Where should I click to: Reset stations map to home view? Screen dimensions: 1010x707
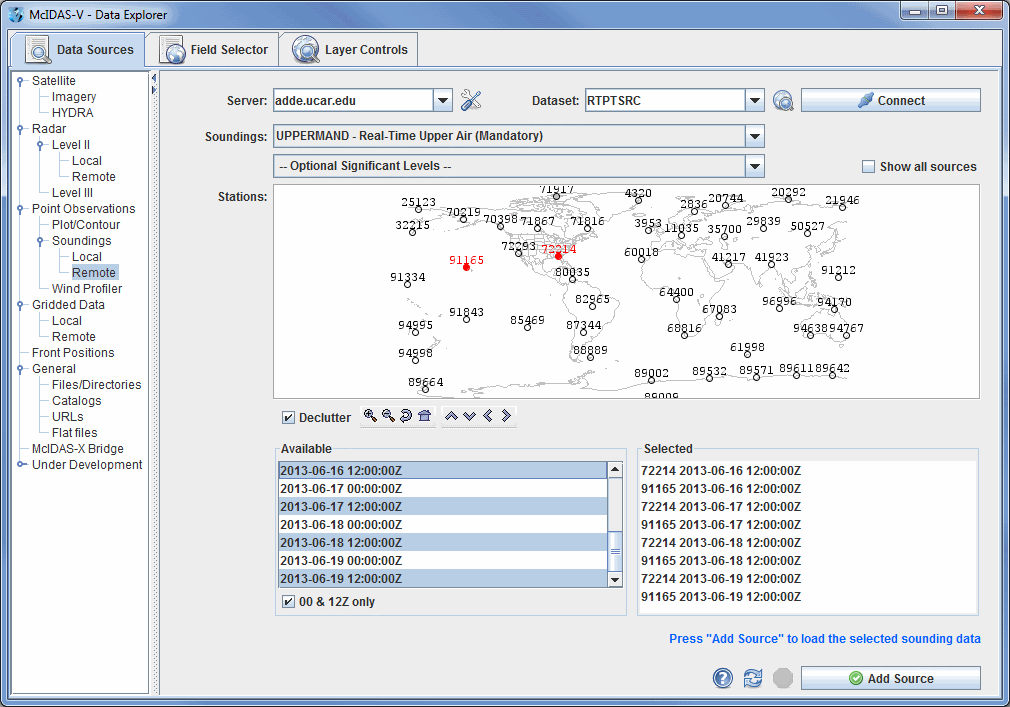click(424, 416)
